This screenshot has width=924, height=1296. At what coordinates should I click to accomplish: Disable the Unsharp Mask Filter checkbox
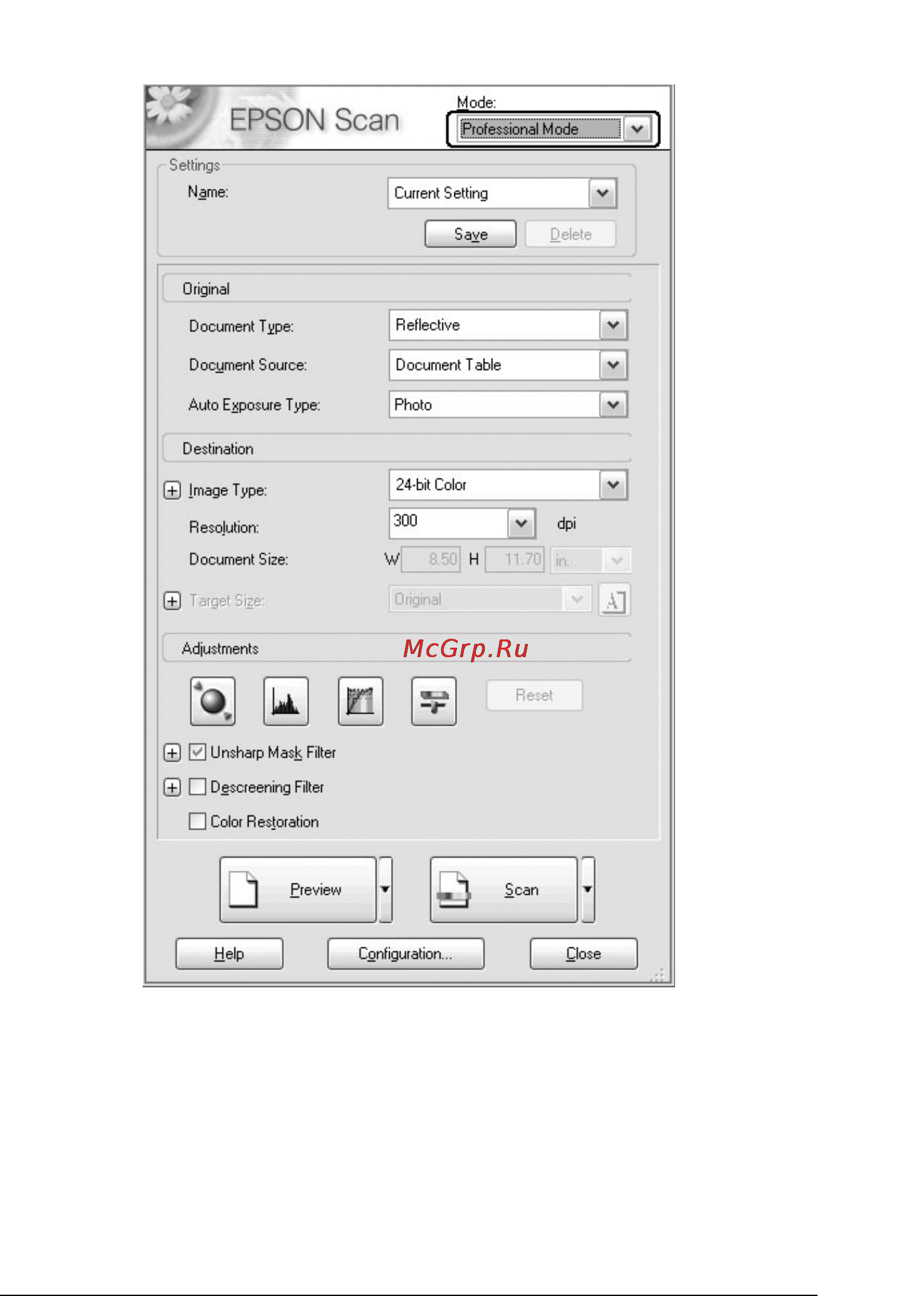click(198, 752)
